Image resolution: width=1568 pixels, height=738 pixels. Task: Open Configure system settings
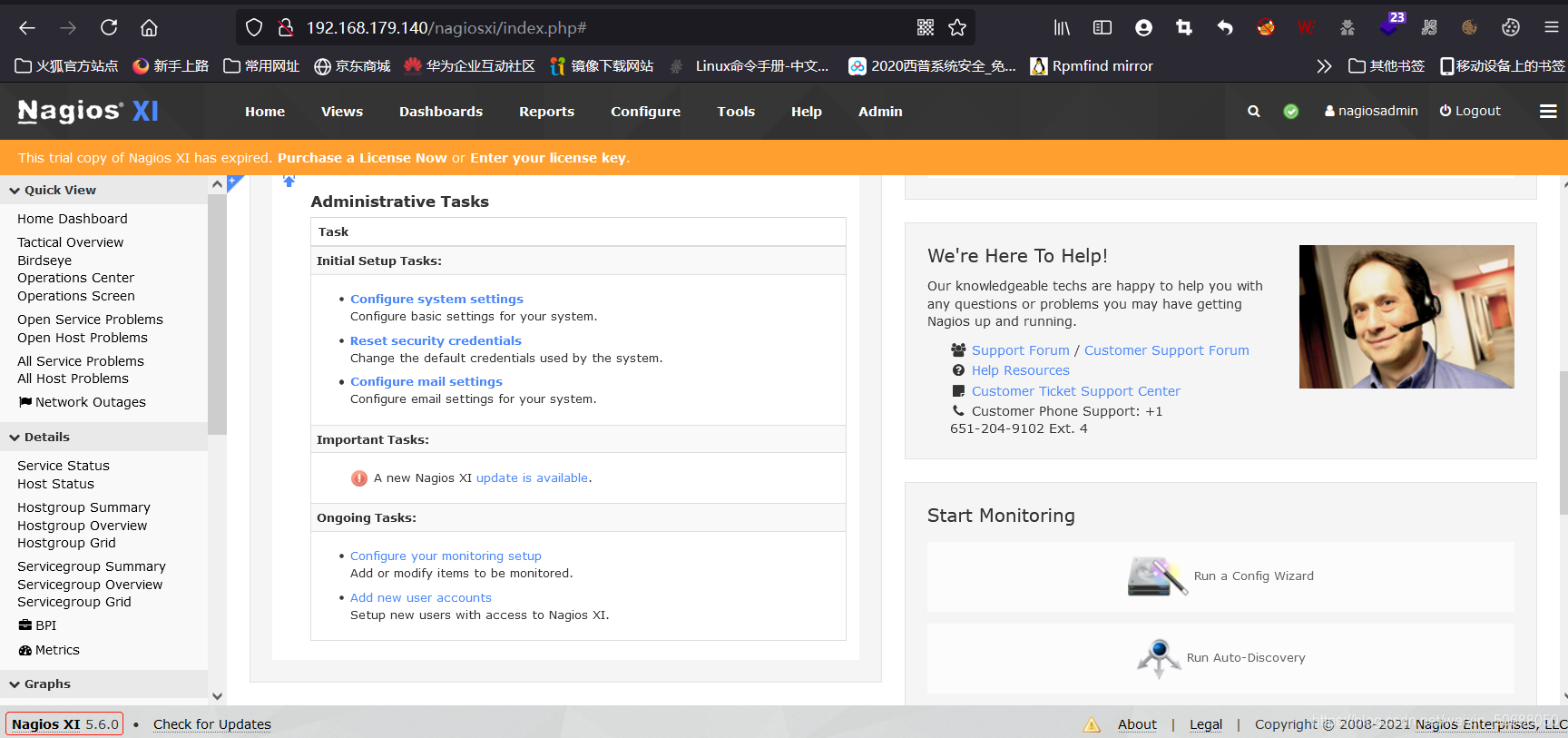click(x=436, y=299)
